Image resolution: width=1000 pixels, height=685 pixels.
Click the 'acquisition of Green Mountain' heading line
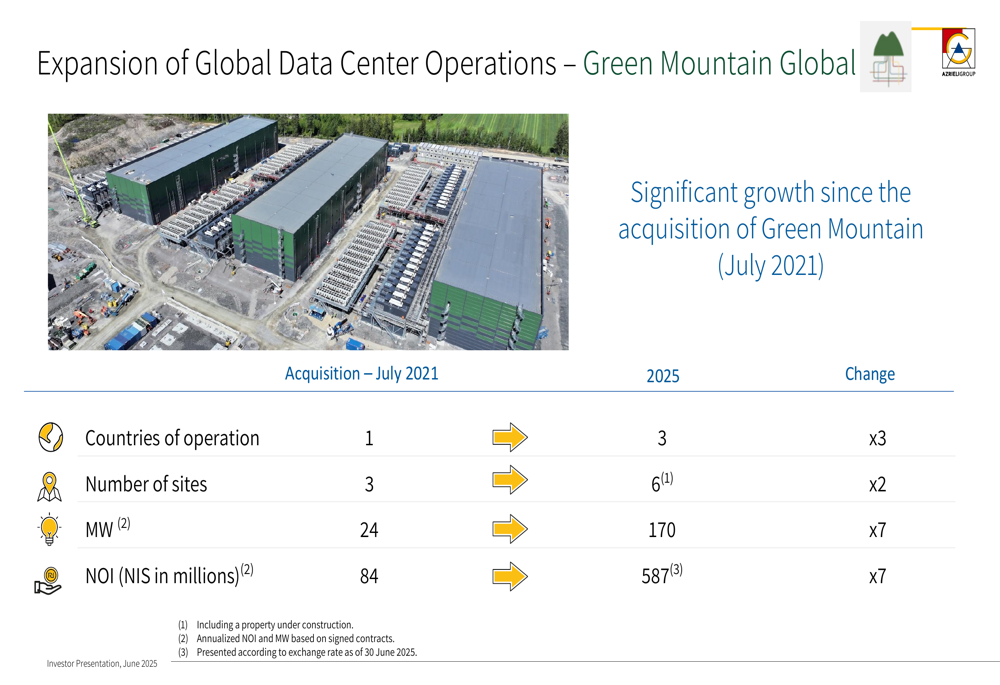(770, 229)
